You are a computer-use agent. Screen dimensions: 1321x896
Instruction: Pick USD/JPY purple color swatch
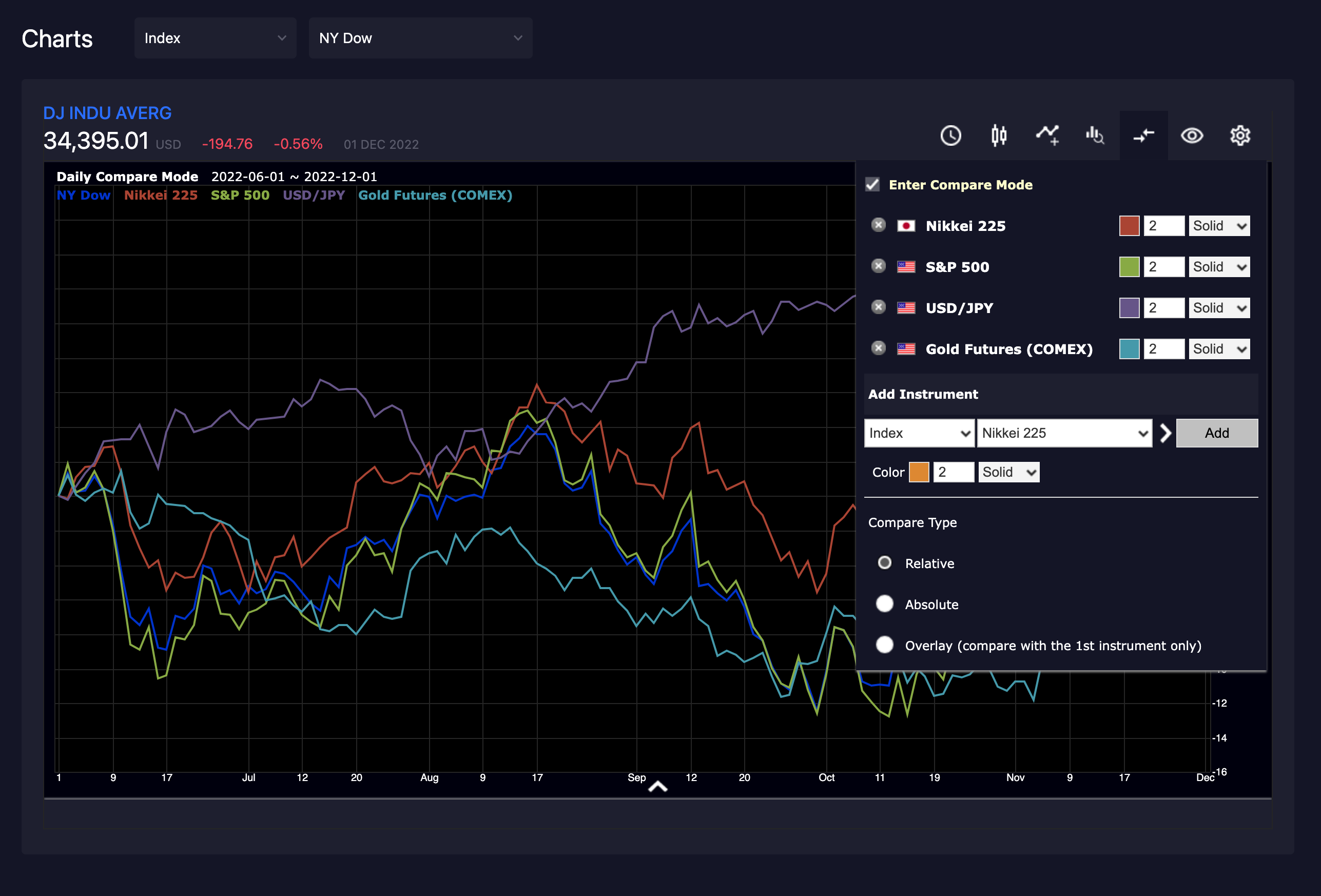point(1130,307)
